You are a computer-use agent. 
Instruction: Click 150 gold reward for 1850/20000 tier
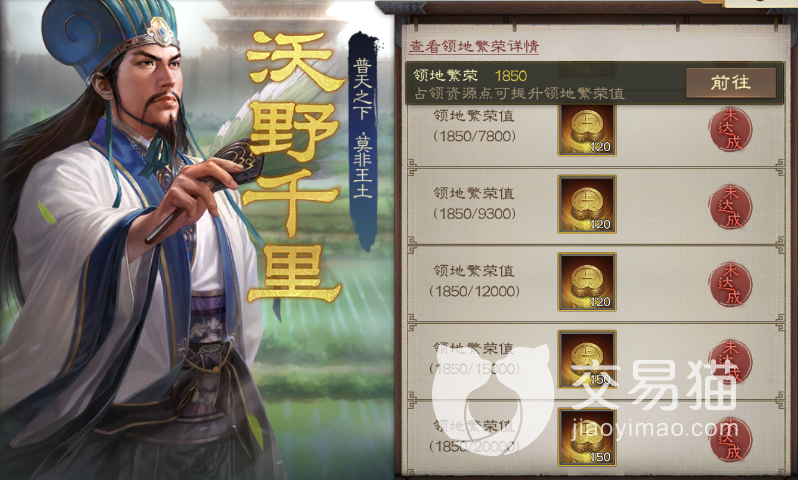[587, 437]
